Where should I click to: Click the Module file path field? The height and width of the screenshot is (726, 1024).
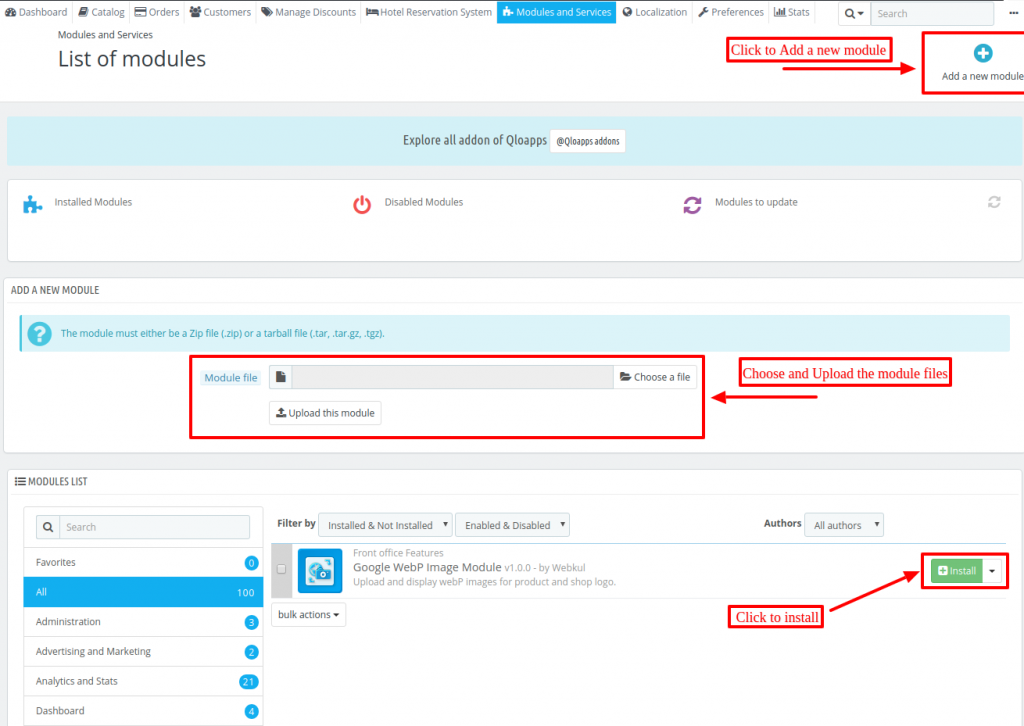click(x=452, y=377)
